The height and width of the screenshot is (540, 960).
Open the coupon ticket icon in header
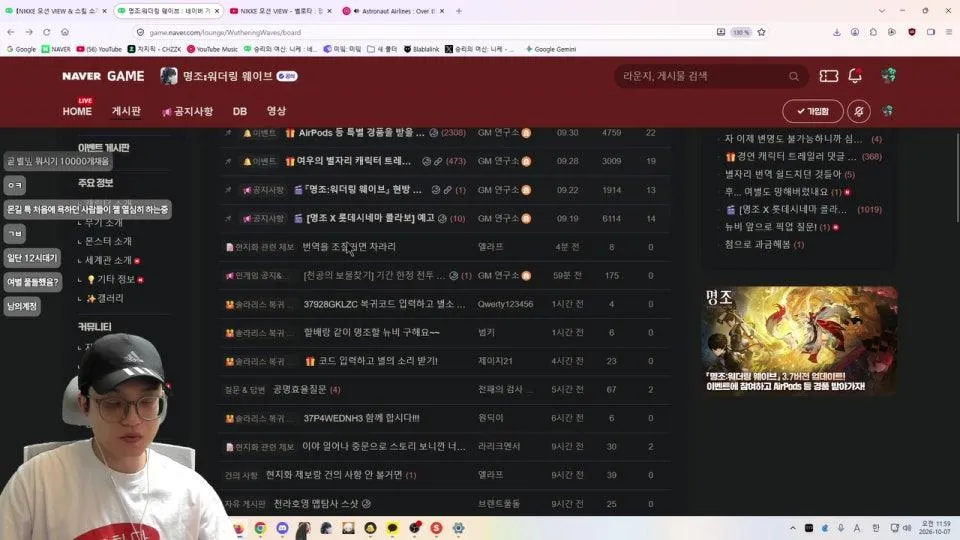pos(828,75)
